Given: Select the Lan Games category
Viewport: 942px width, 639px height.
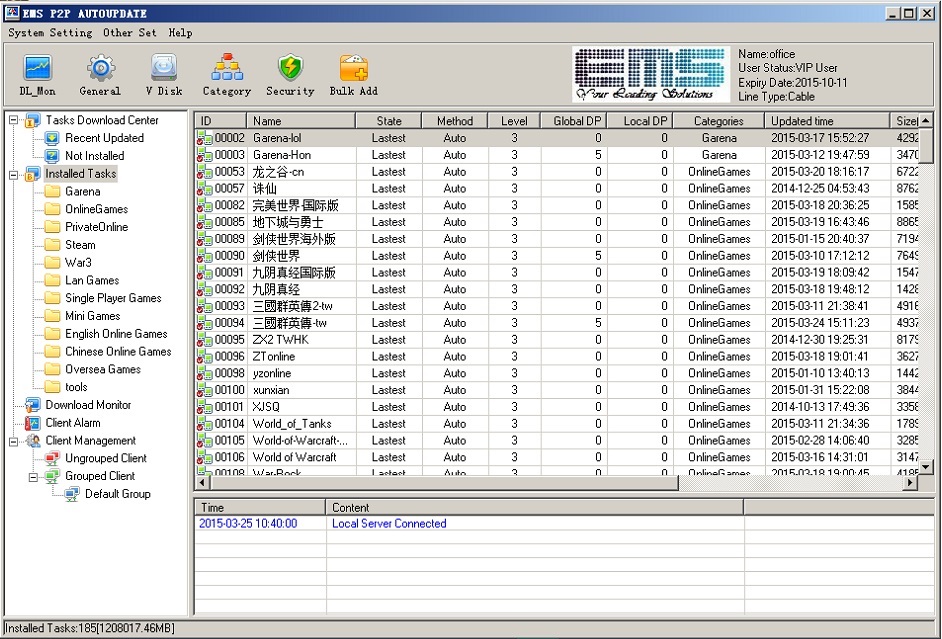Looking at the screenshot, I should pos(92,280).
